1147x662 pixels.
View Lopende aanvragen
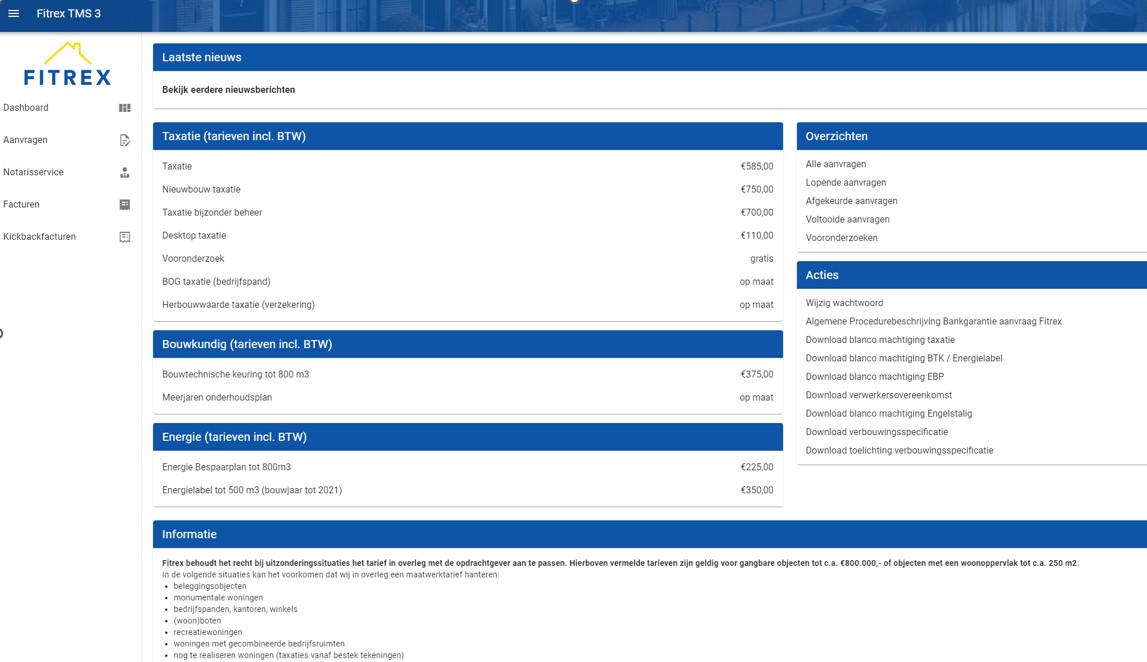[846, 183]
